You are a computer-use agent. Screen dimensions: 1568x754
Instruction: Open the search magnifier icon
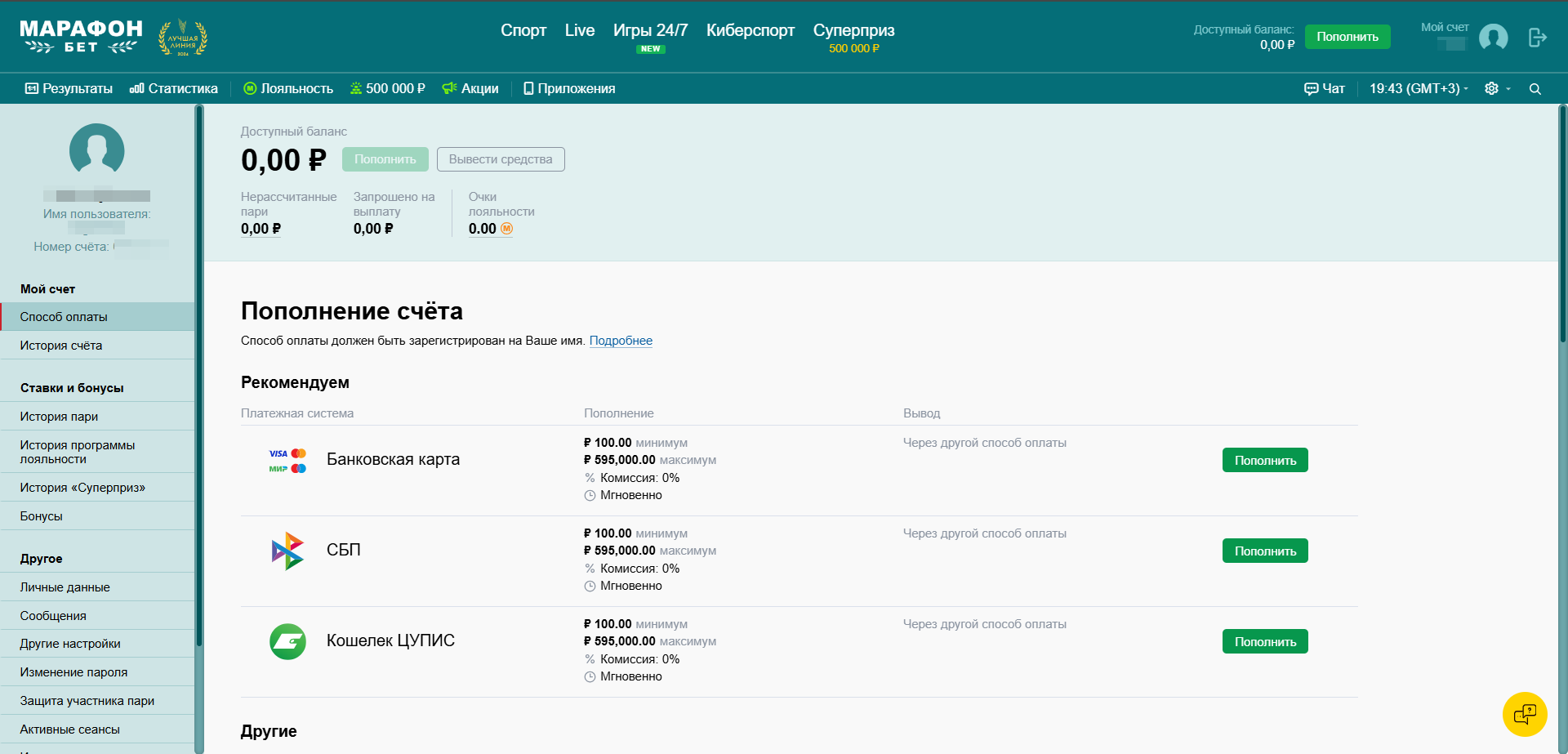pos(1535,89)
